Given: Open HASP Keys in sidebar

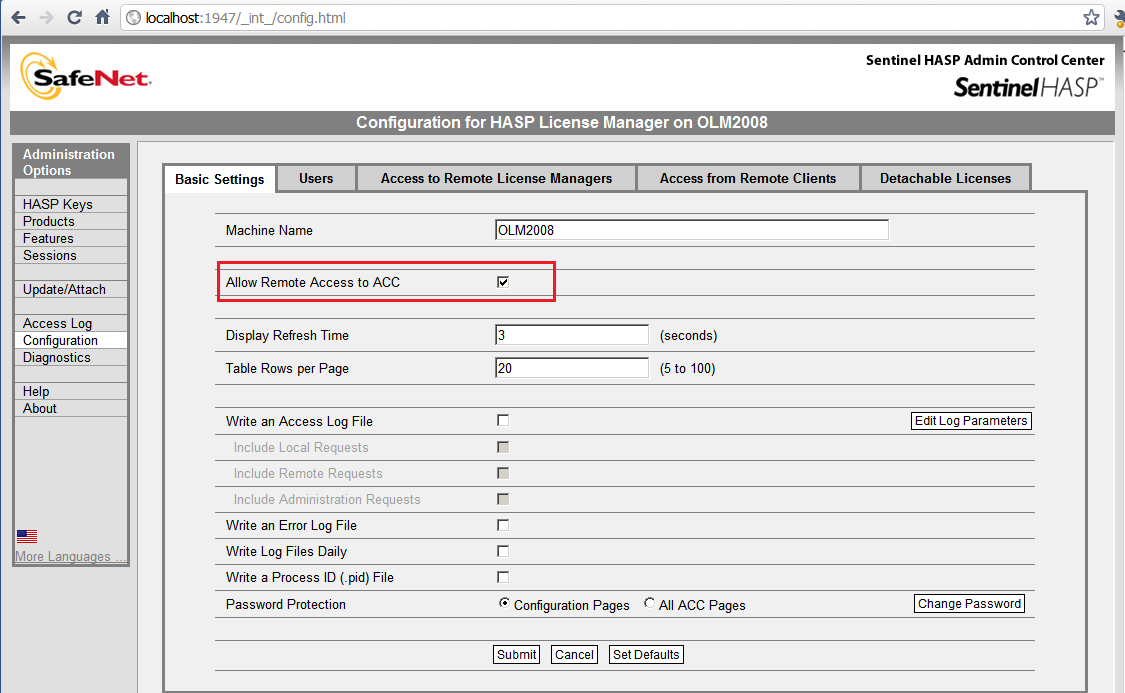Looking at the screenshot, I should [70, 204].
